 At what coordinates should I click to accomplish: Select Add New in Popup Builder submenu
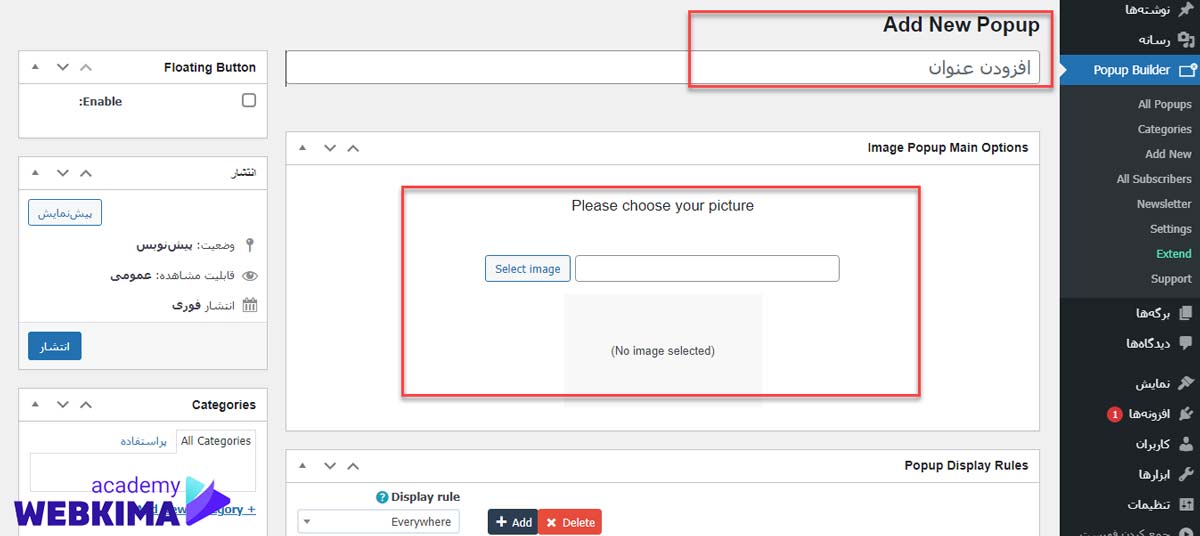(x=1168, y=154)
